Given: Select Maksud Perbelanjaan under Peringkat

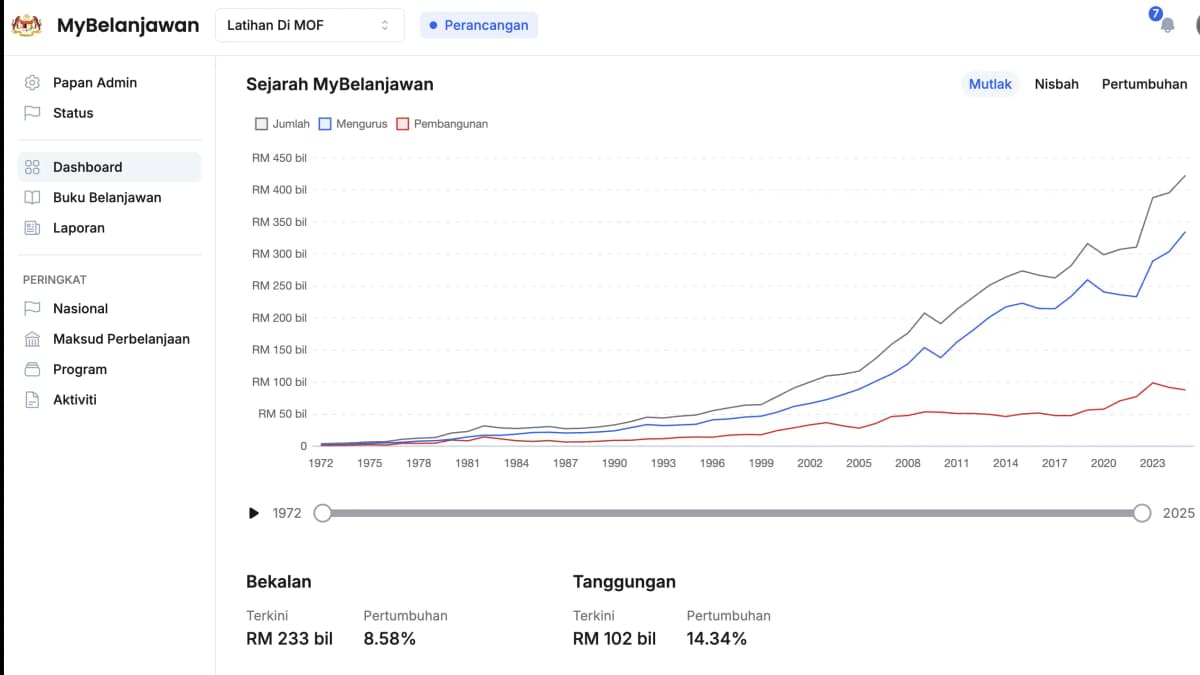Looking at the screenshot, I should [109, 339].
